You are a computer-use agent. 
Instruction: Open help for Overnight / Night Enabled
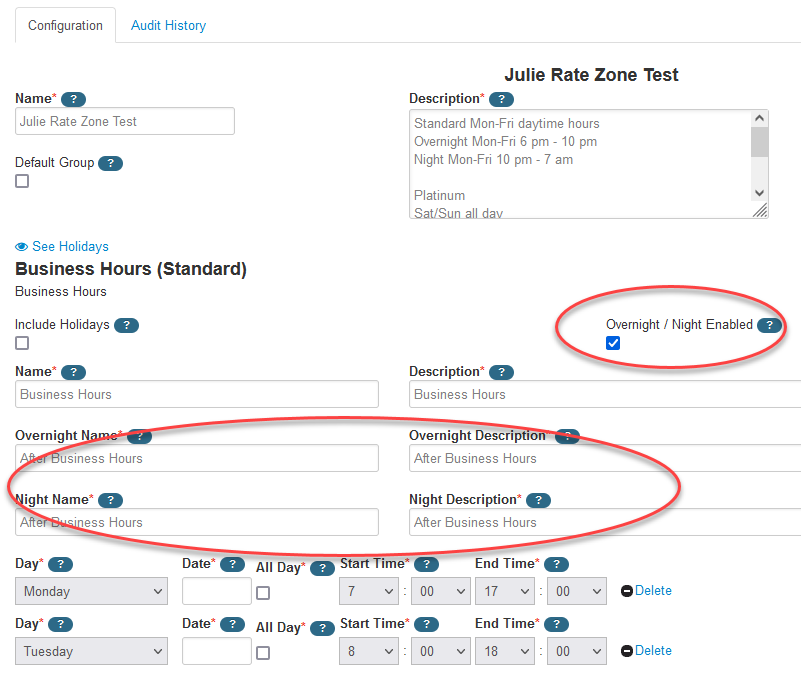click(x=769, y=325)
